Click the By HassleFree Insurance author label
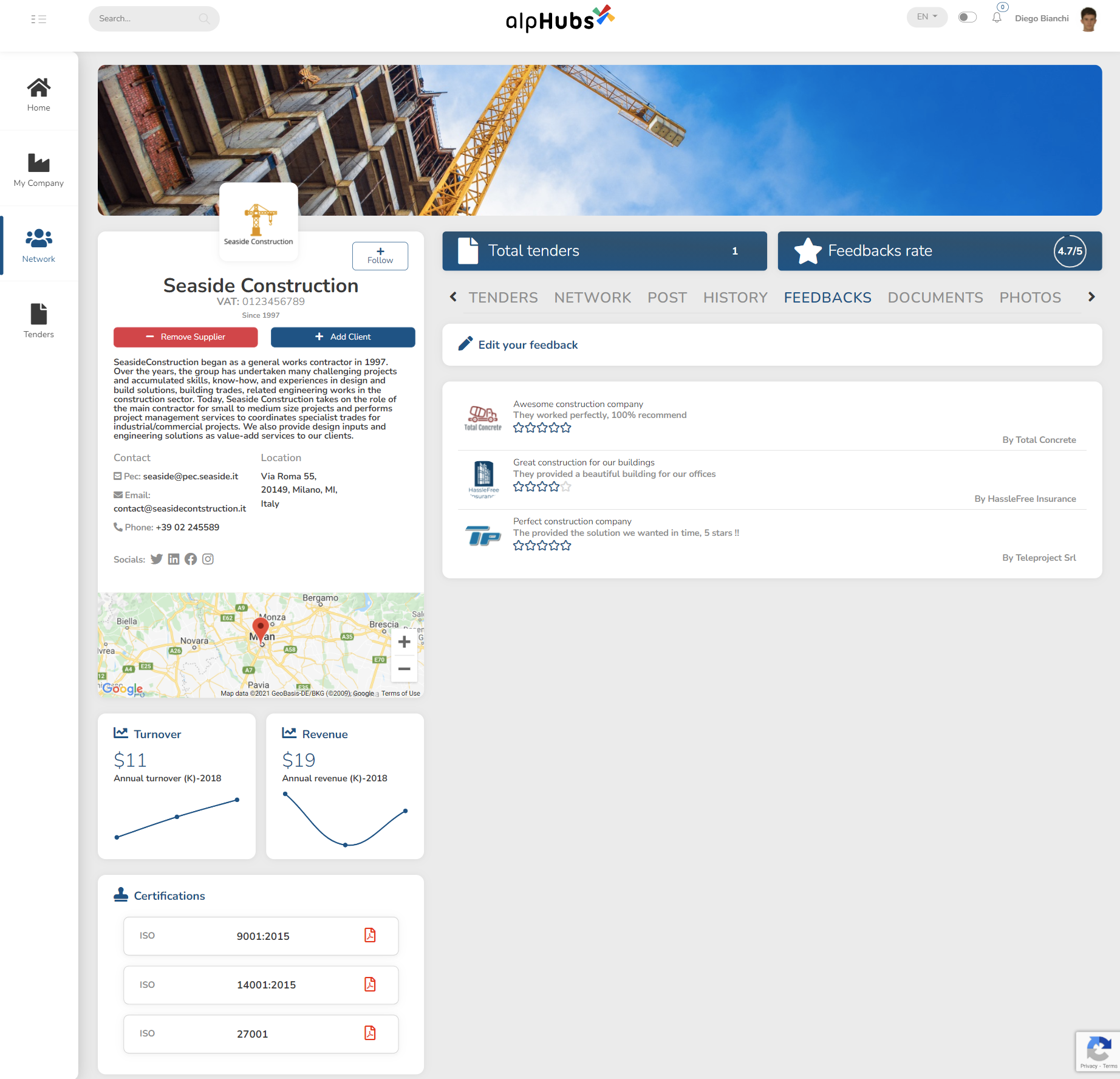 1025,499
